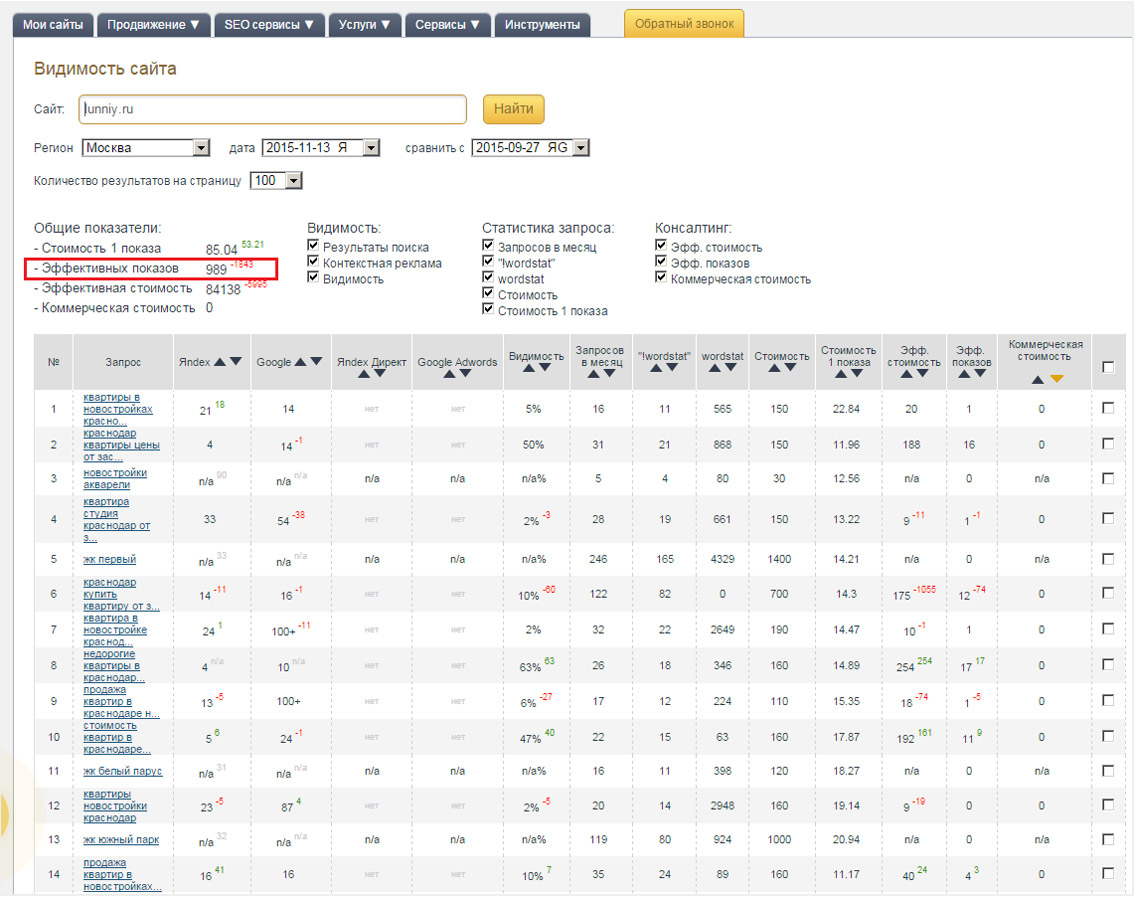Sort wordstat column ascending arrow
The width and height of the screenshot is (1139, 897).
coord(715,368)
